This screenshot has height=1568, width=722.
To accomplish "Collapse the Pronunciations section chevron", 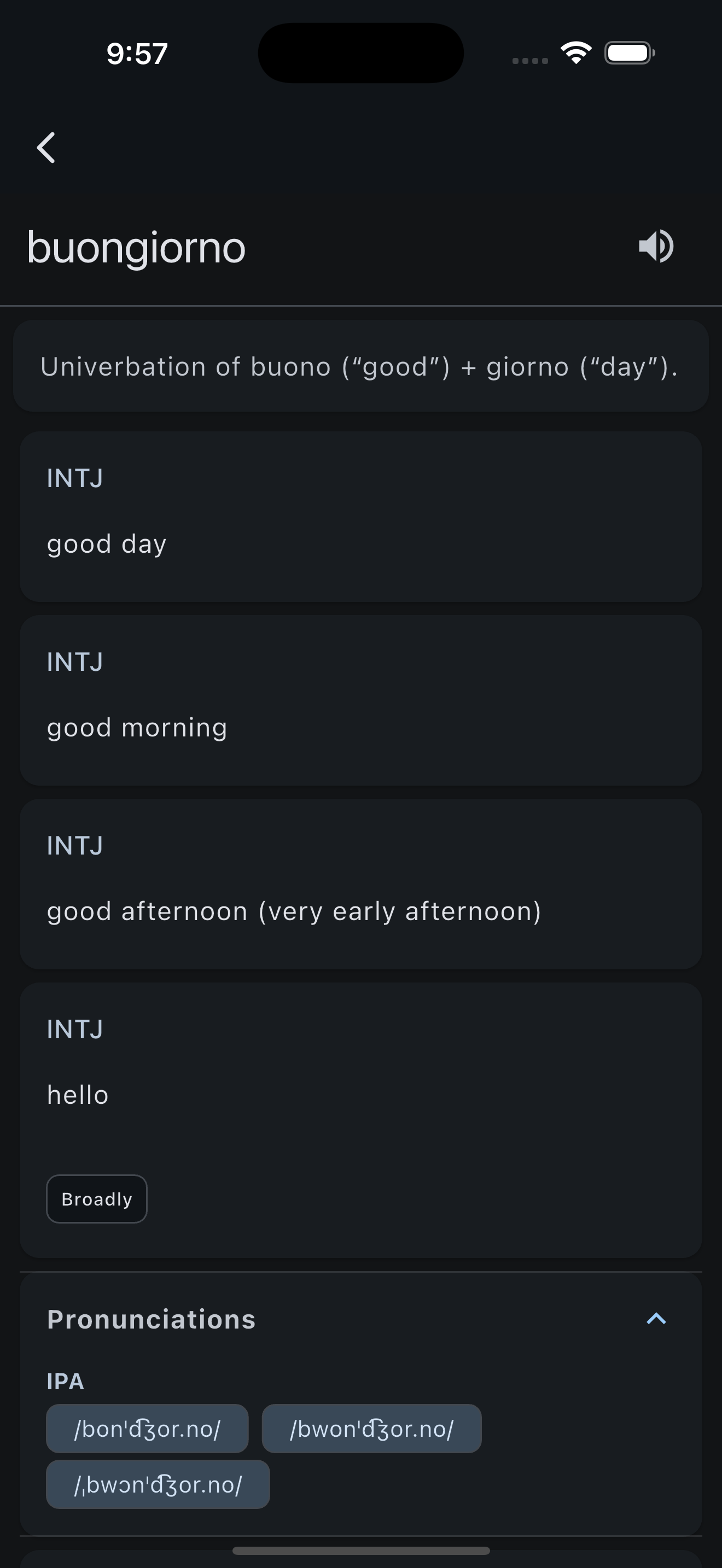I will [x=656, y=1319].
